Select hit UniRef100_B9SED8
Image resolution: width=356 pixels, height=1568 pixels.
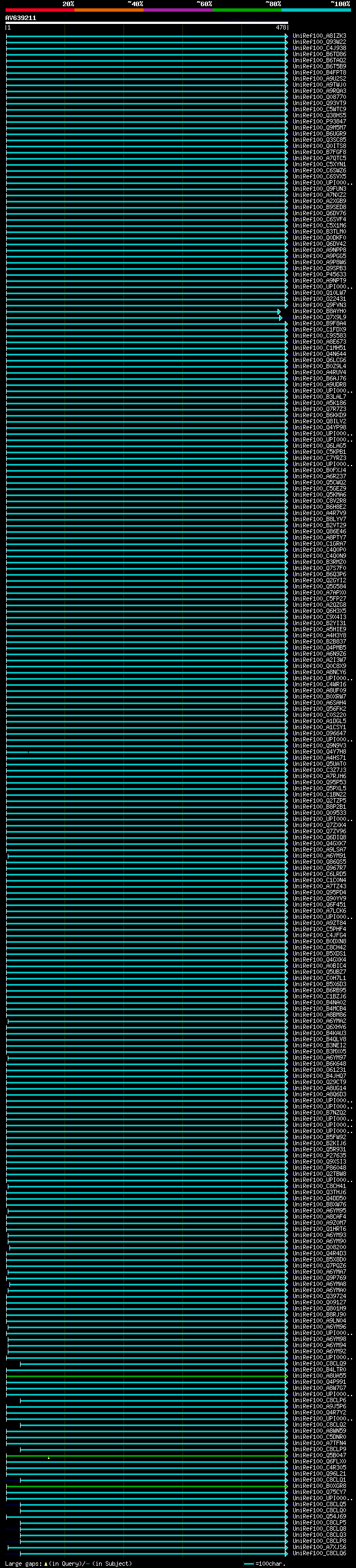pyautogui.click(x=319, y=207)
